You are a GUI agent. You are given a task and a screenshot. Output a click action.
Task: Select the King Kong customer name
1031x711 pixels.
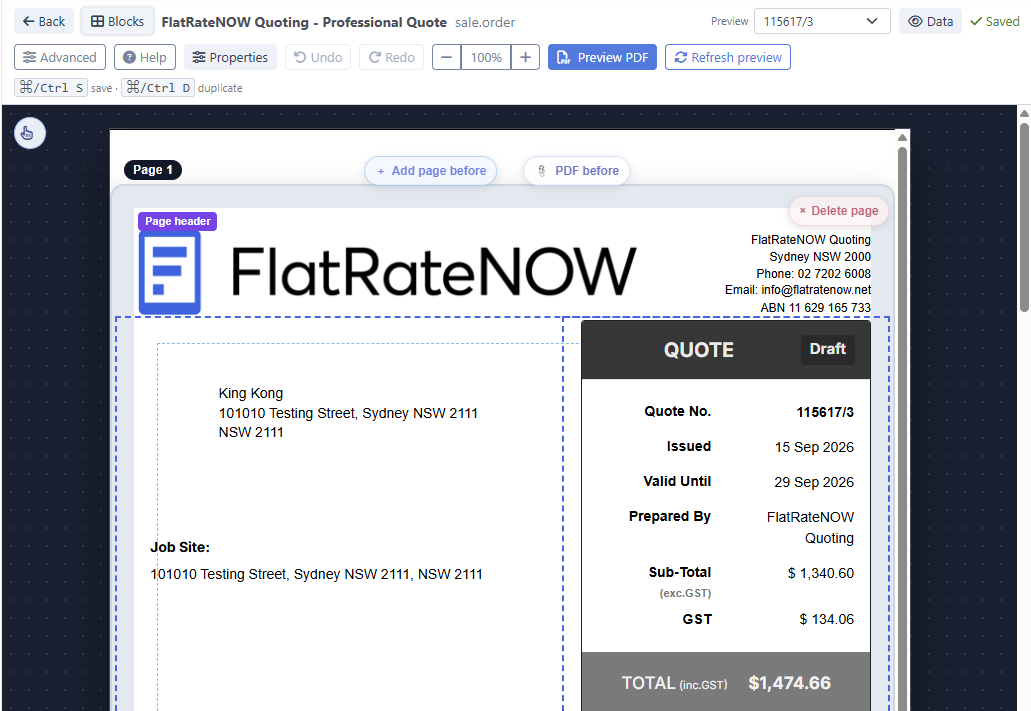click(251, 393)
